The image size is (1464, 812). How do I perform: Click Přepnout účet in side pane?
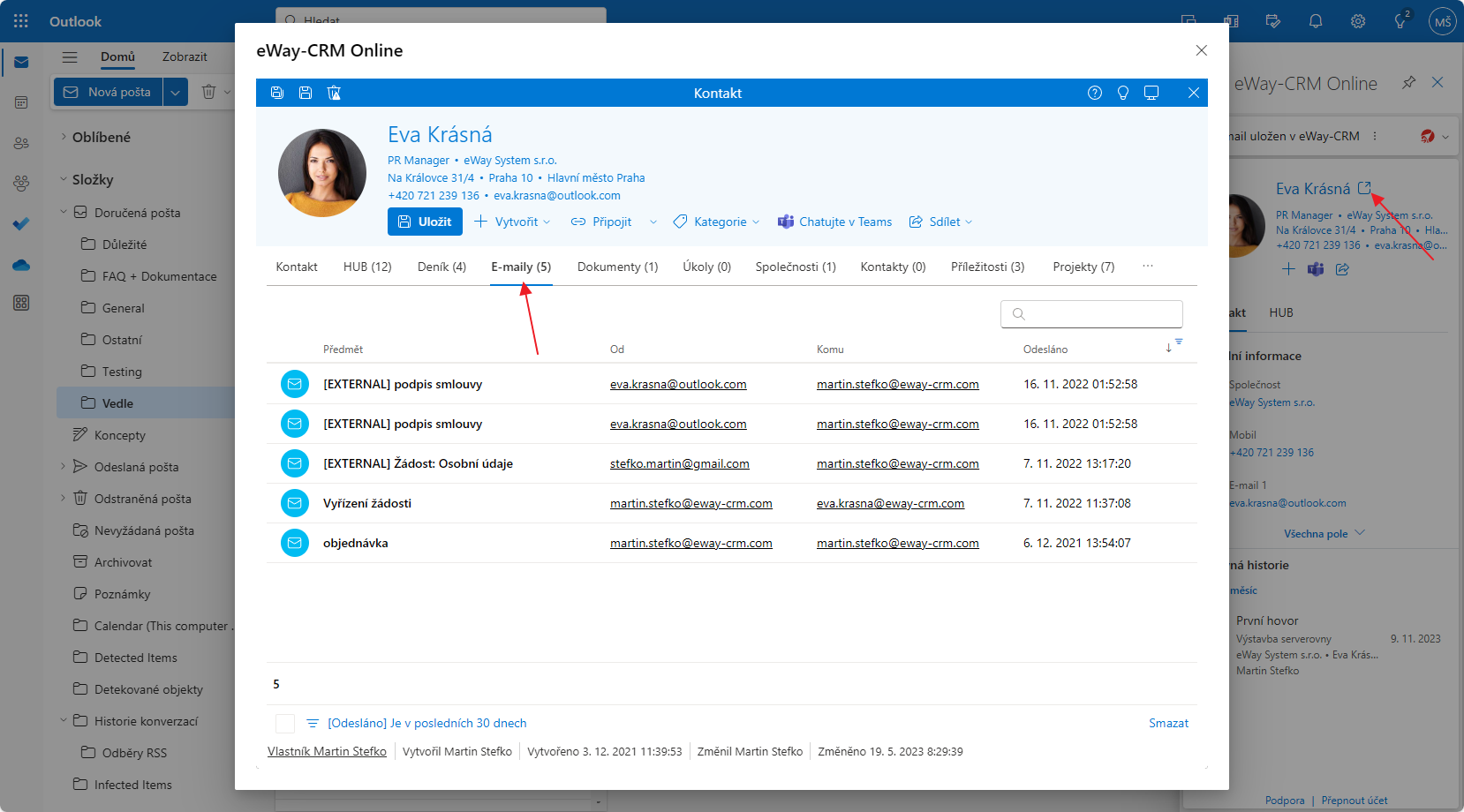pyautogui.click(x=1355, y=801)
